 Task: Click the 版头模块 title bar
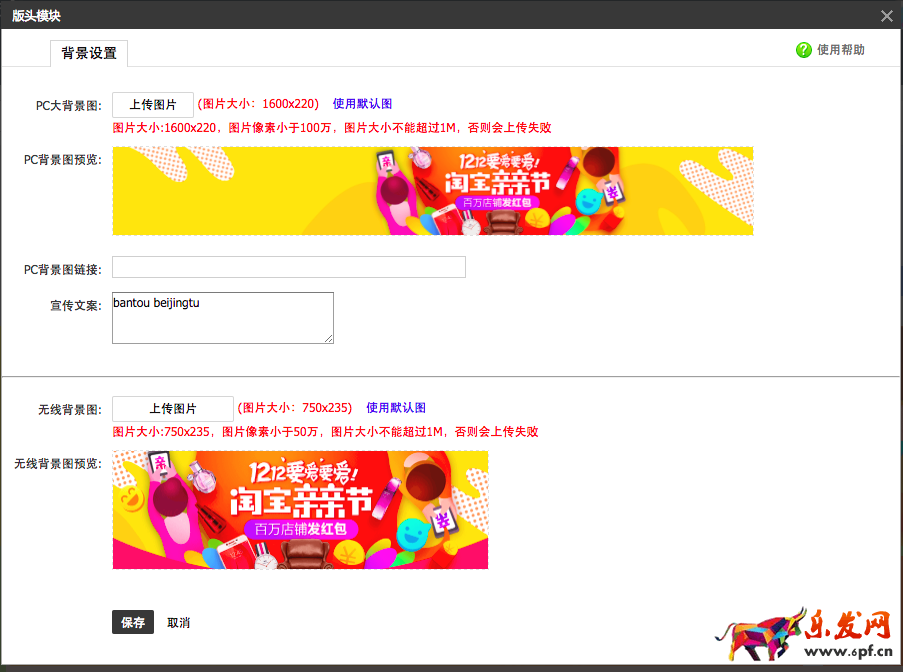point(36,15)
